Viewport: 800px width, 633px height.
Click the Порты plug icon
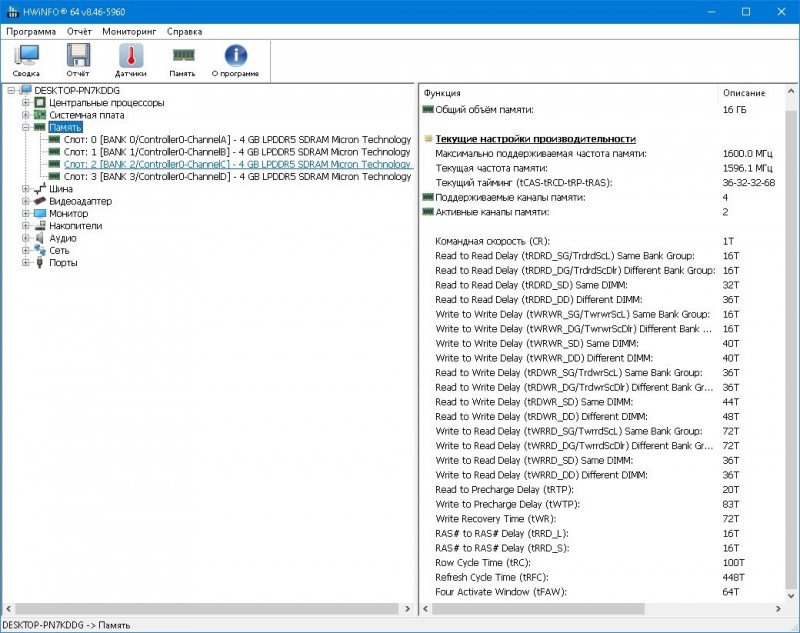40,263
